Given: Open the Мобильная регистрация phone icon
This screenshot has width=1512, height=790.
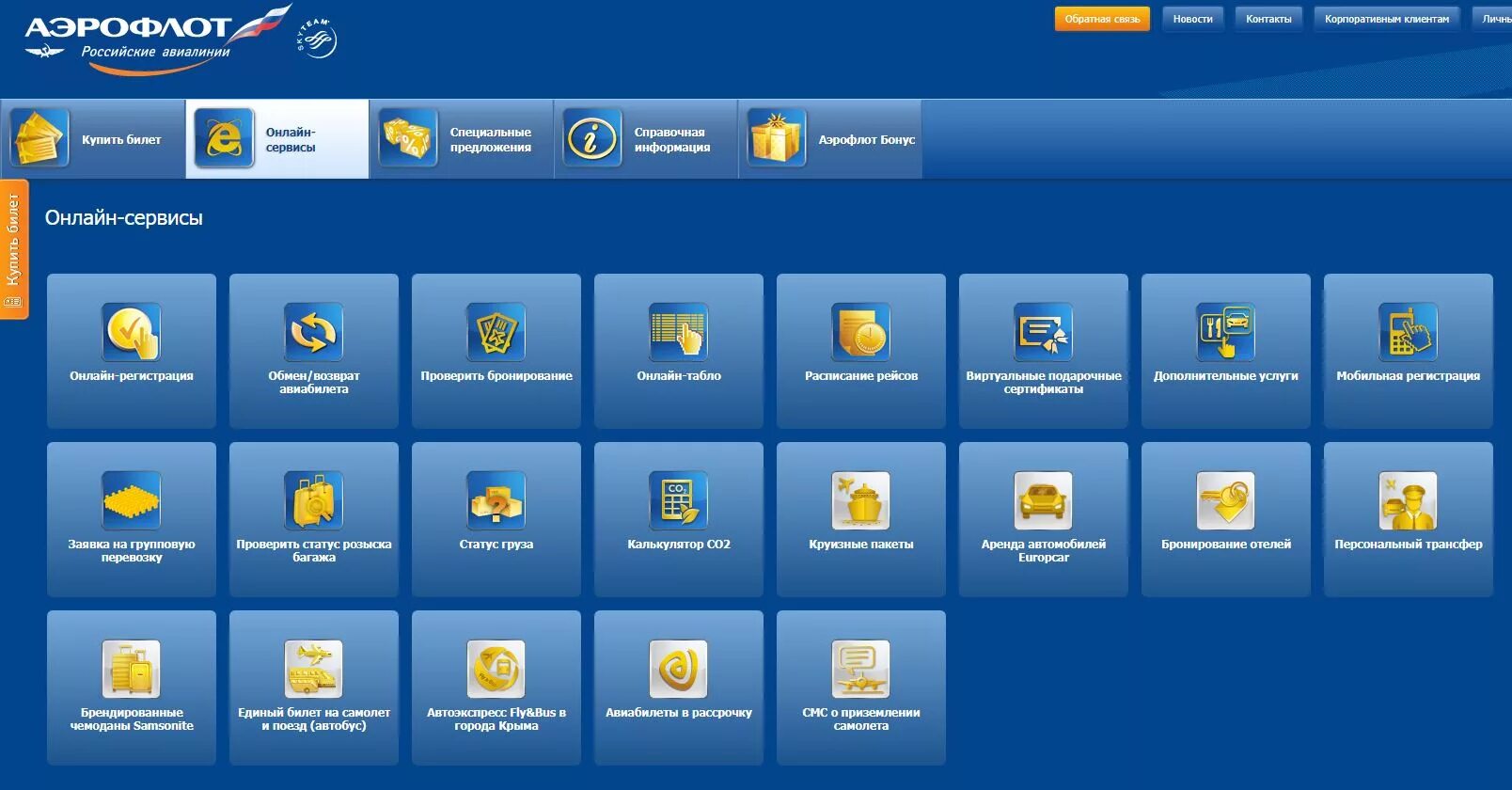Looking at the screenshot, I should click(1409, 332).
